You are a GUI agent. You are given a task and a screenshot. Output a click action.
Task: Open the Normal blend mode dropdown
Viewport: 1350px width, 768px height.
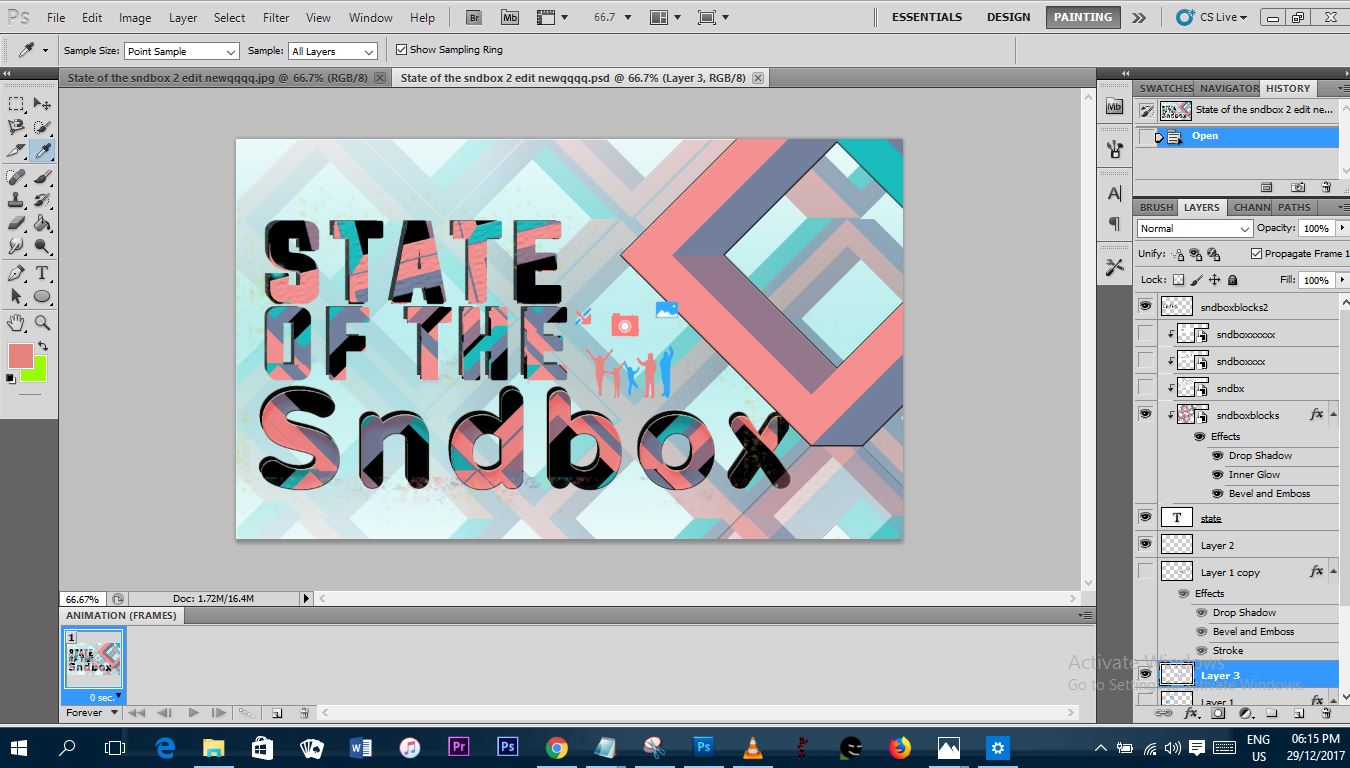point(1194,229)
